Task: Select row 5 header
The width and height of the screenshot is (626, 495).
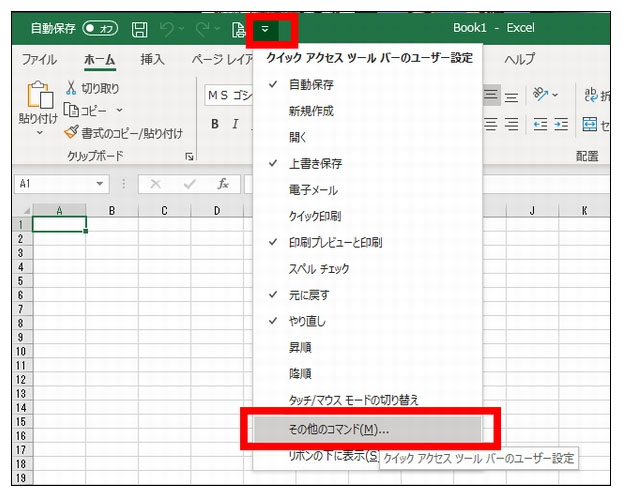Action: tap(20, 281)
